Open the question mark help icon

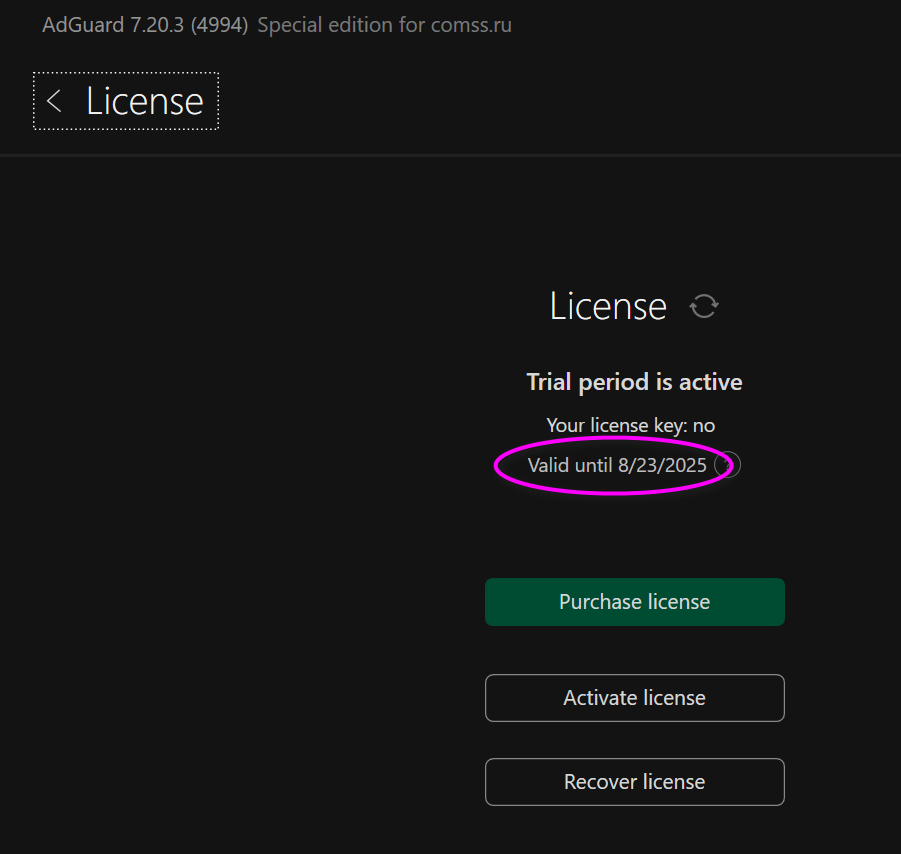coord(728,465)
